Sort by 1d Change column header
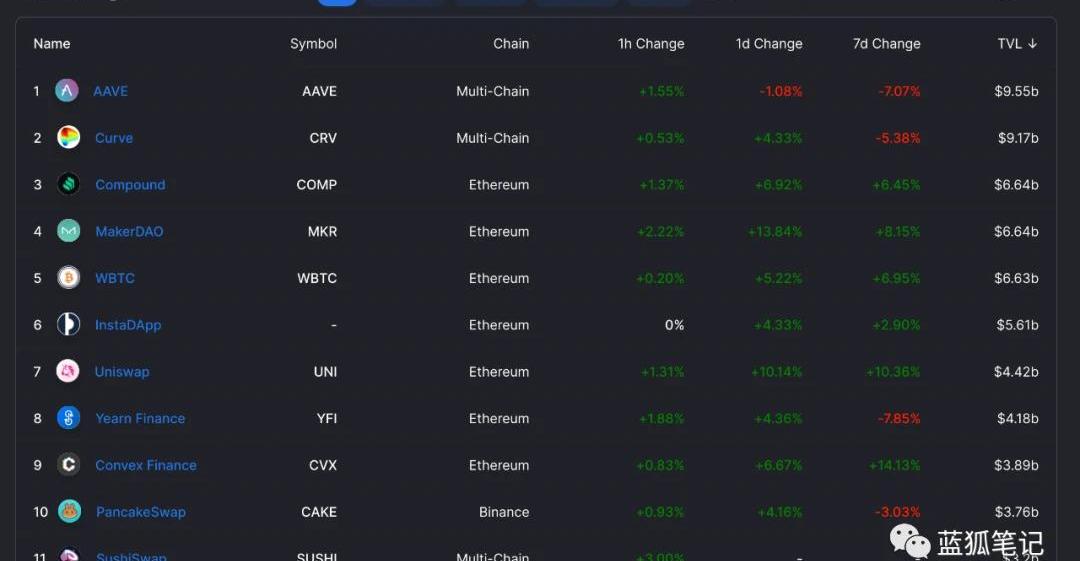The height and width of the screenshot is (561, 1080). [x=769, y=44]
